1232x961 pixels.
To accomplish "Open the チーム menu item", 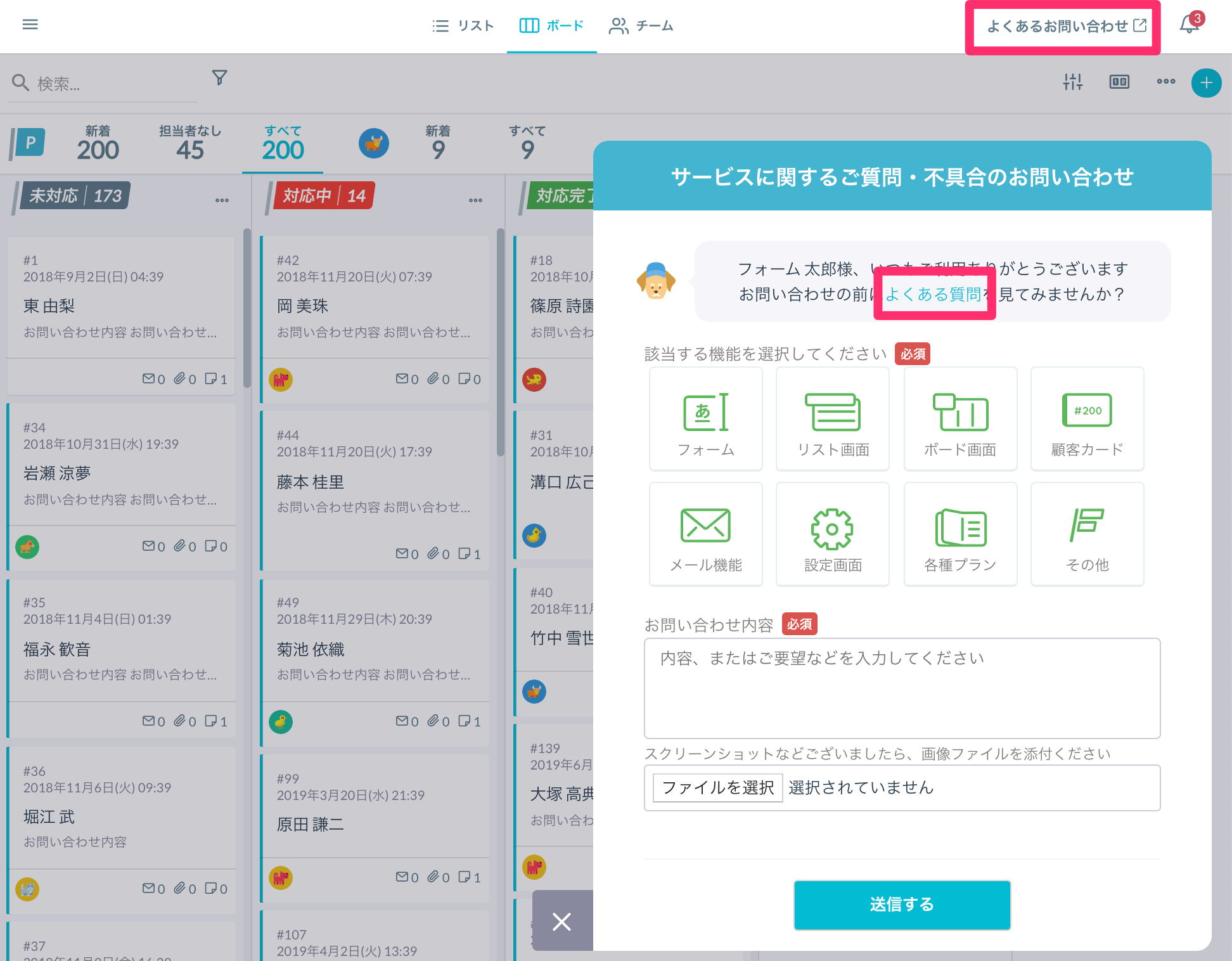I will click(x=641, y=25).
